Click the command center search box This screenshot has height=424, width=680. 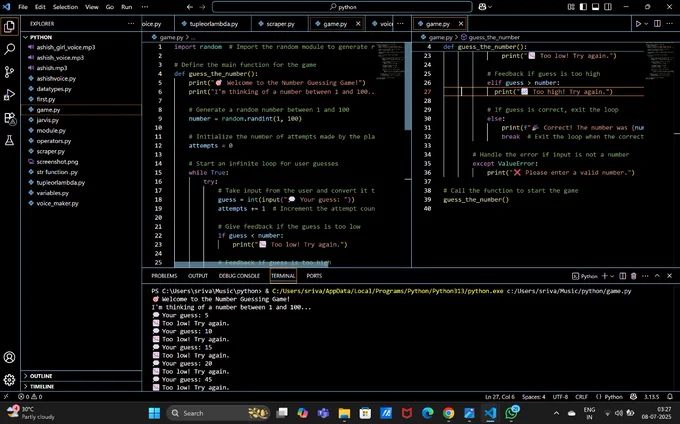(x=342, y=7)
